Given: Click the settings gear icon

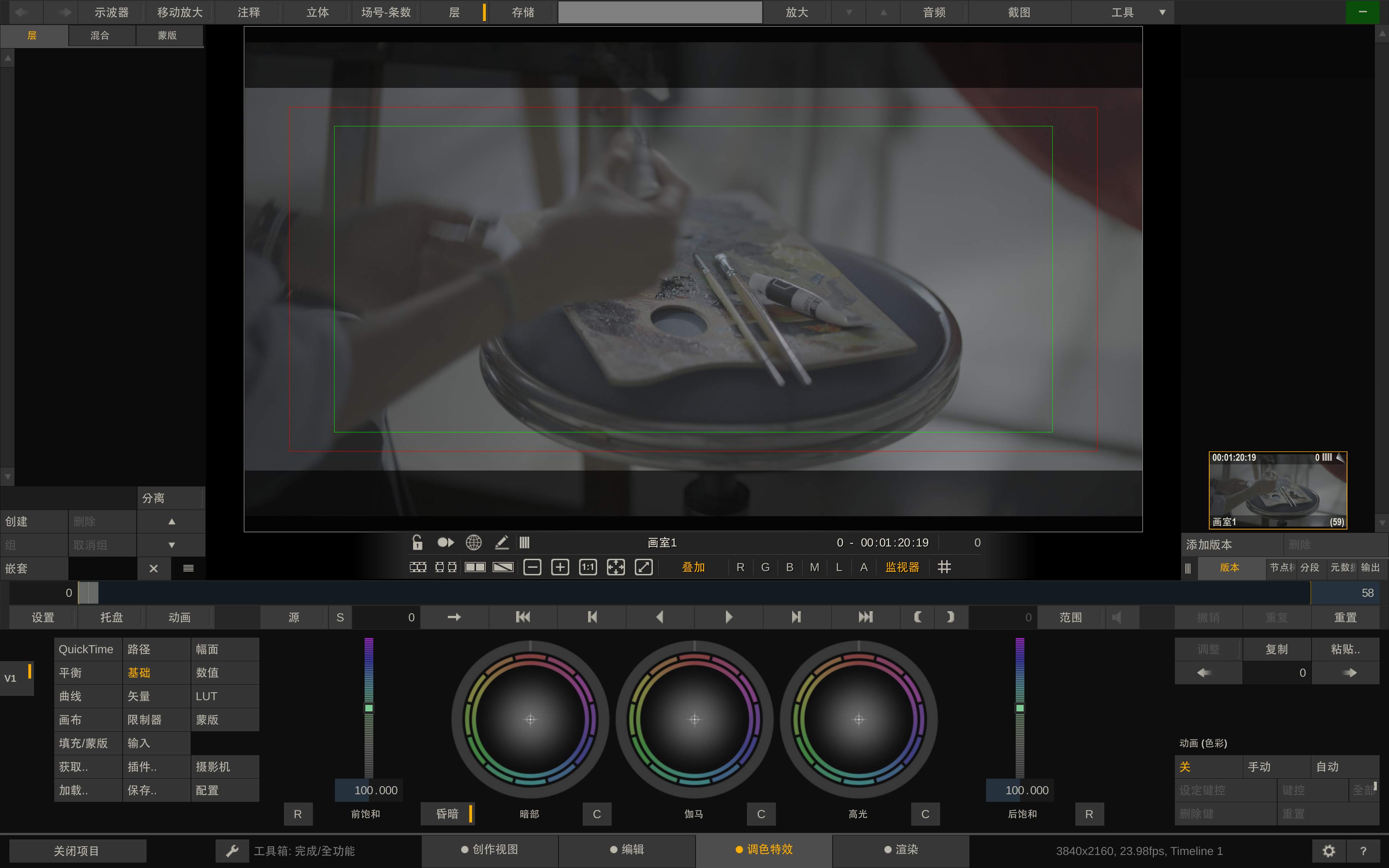Looking at the screenshot, I should pyautogui.click(x=1329, y=851).
